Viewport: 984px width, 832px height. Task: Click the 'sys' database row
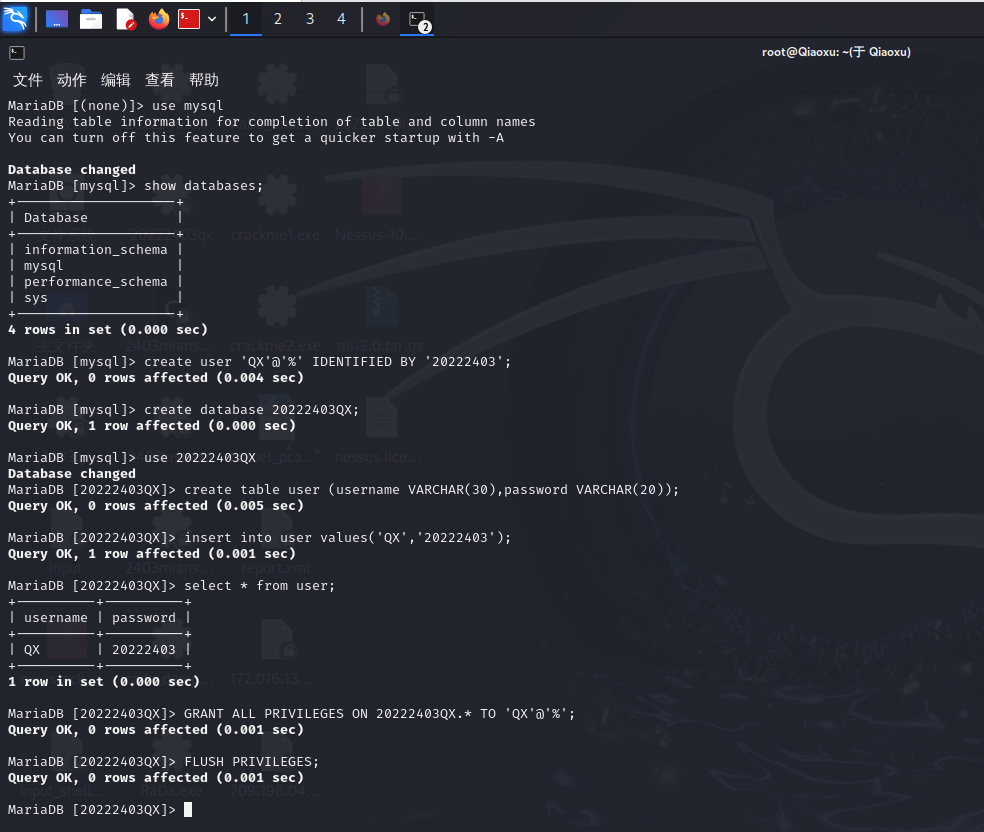click(x=36, y=298)
